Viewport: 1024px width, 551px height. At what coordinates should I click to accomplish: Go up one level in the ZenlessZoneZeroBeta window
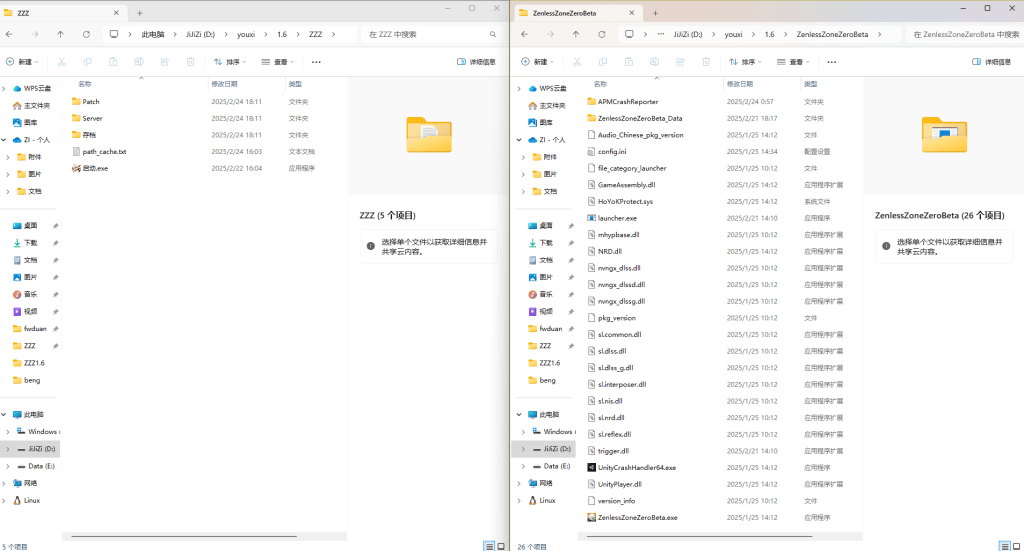[576, 34]
